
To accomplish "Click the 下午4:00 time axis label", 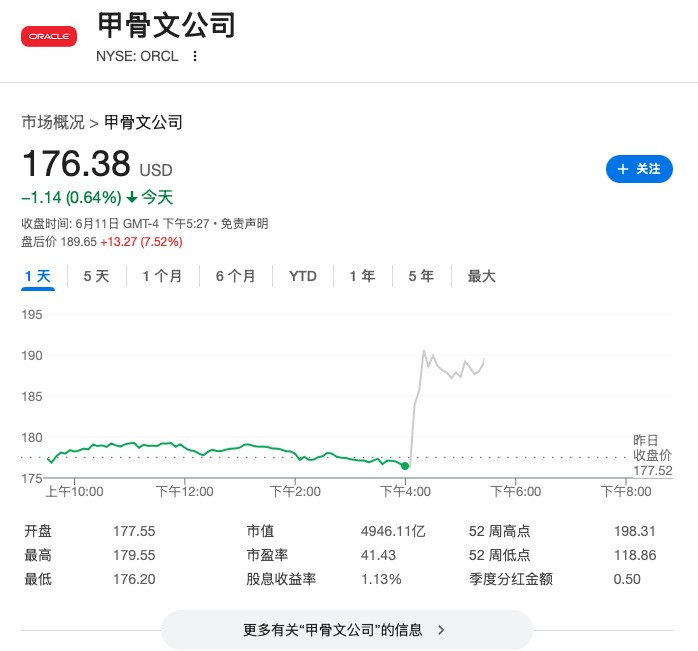I will pyautogui.click(x=405, y=492).
